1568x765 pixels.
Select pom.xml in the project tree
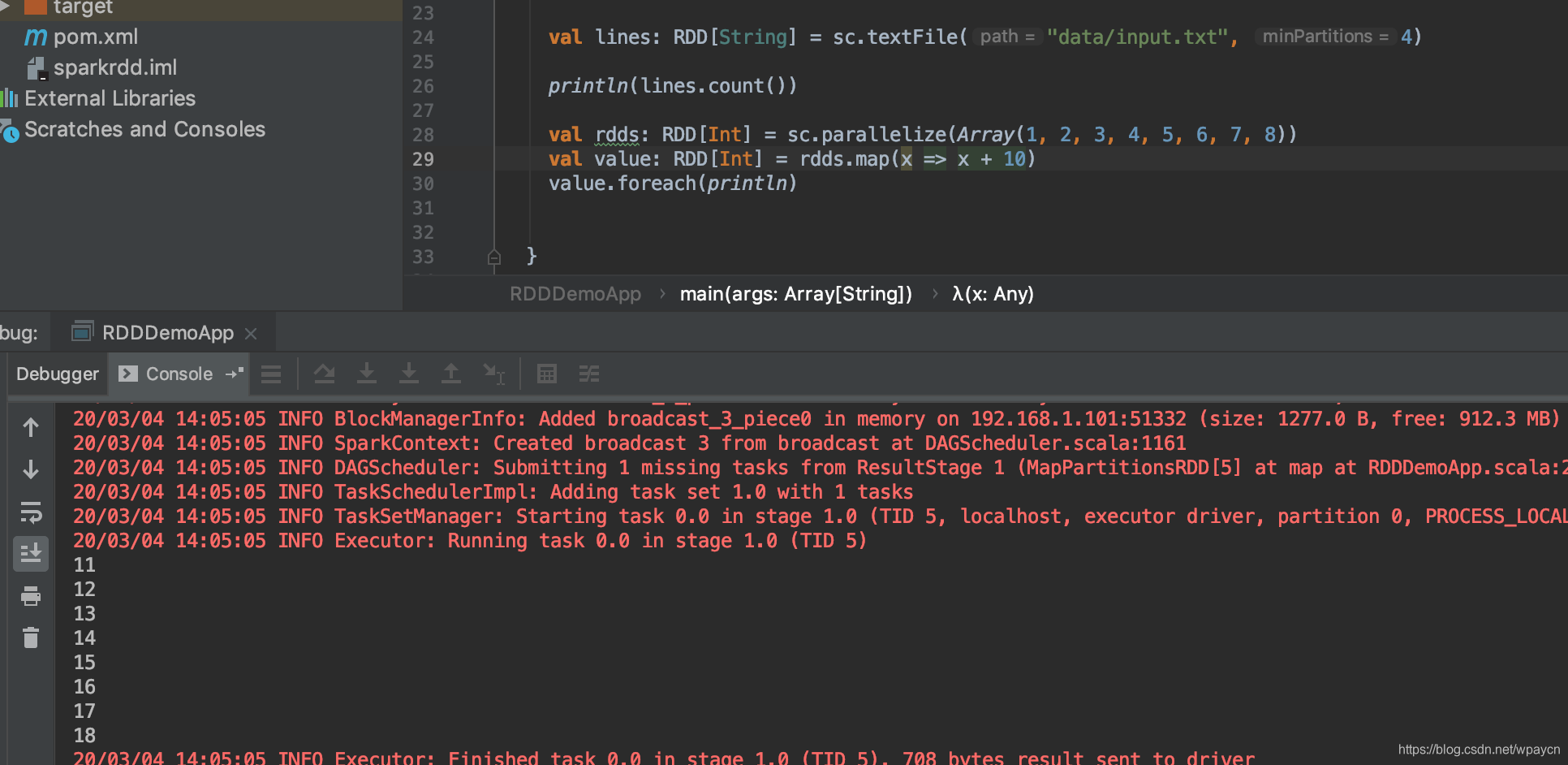[x=96, y=37]
